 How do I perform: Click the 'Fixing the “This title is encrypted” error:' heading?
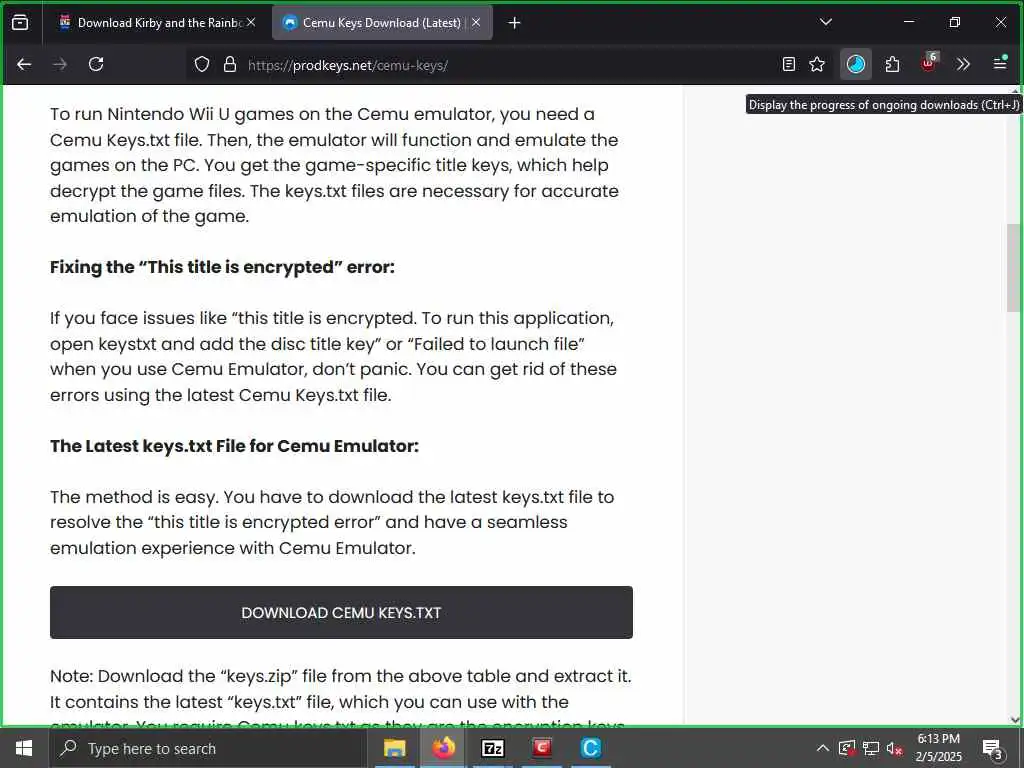point(222,267)
